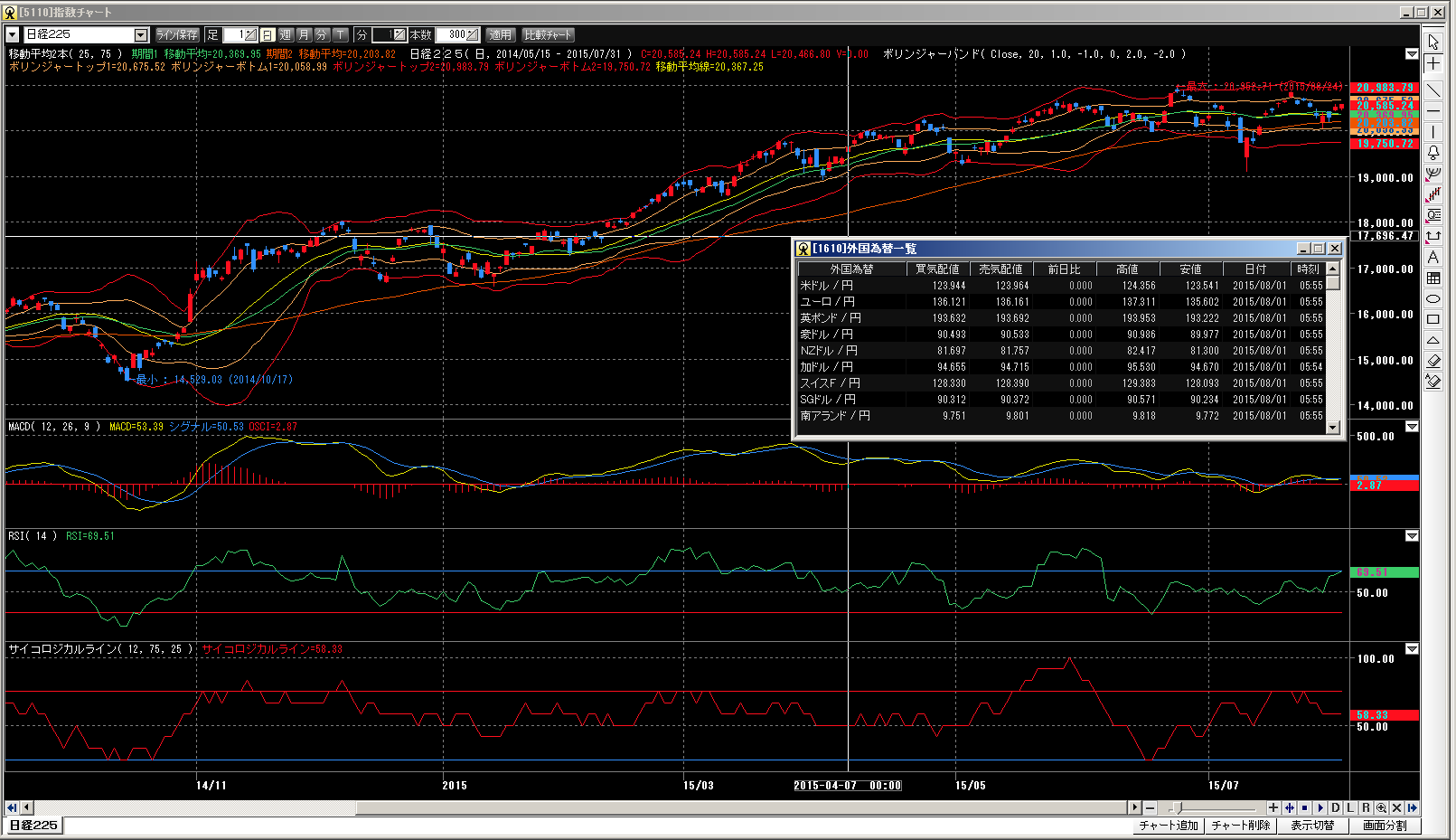Pick the diagonal trend line tool

(x=1433, y=90)
